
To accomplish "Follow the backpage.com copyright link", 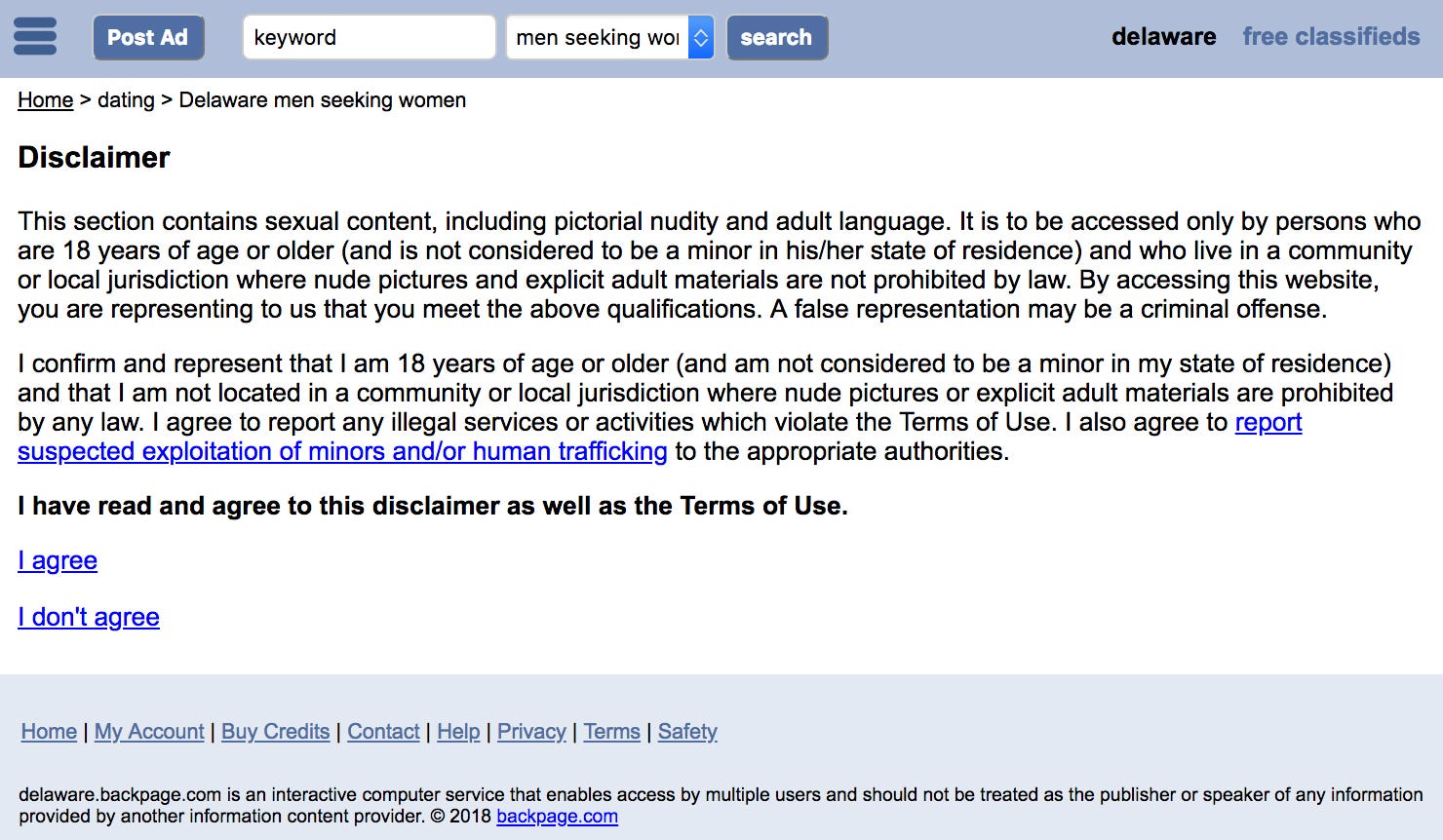I will [557, 817].
